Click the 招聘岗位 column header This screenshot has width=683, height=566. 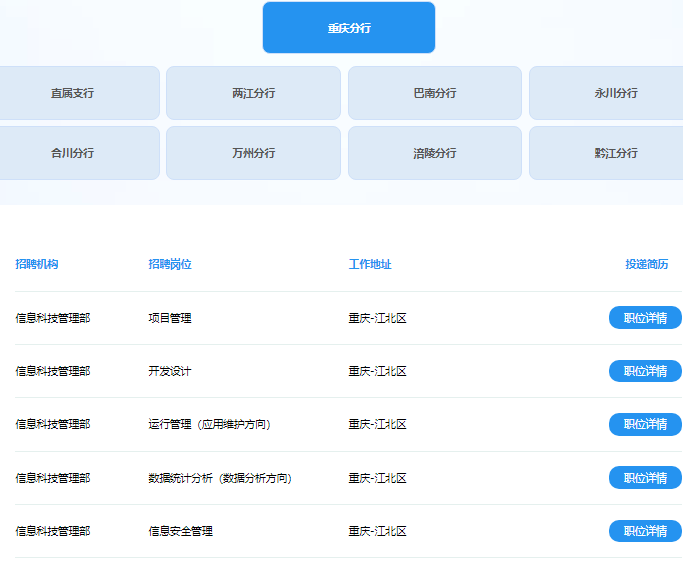pyautogui.click(x=170, y=264)
